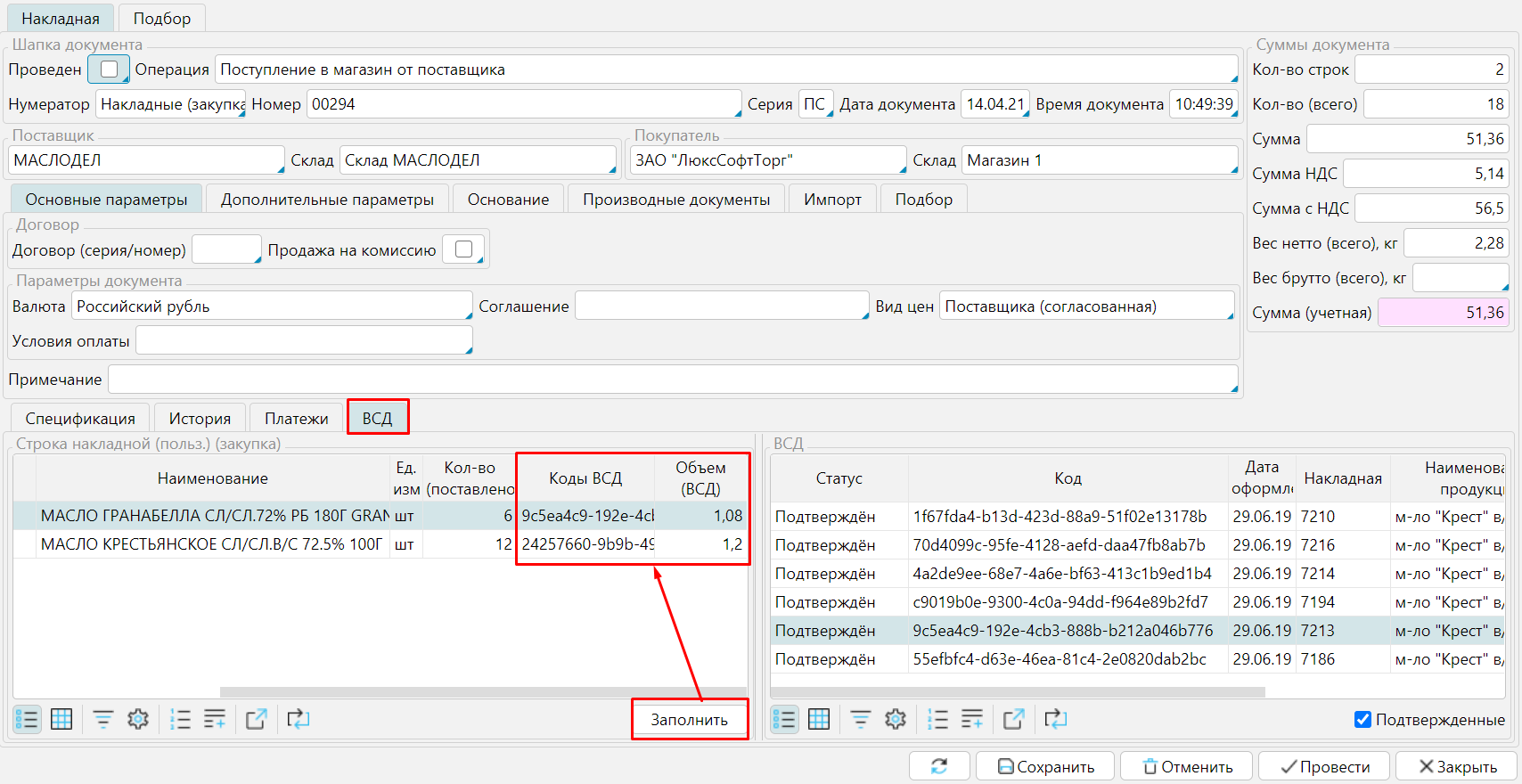The height and width of the screenshot is (784, 1522).
Task: Open the Спецификация tab
Action: pos(80,419)
